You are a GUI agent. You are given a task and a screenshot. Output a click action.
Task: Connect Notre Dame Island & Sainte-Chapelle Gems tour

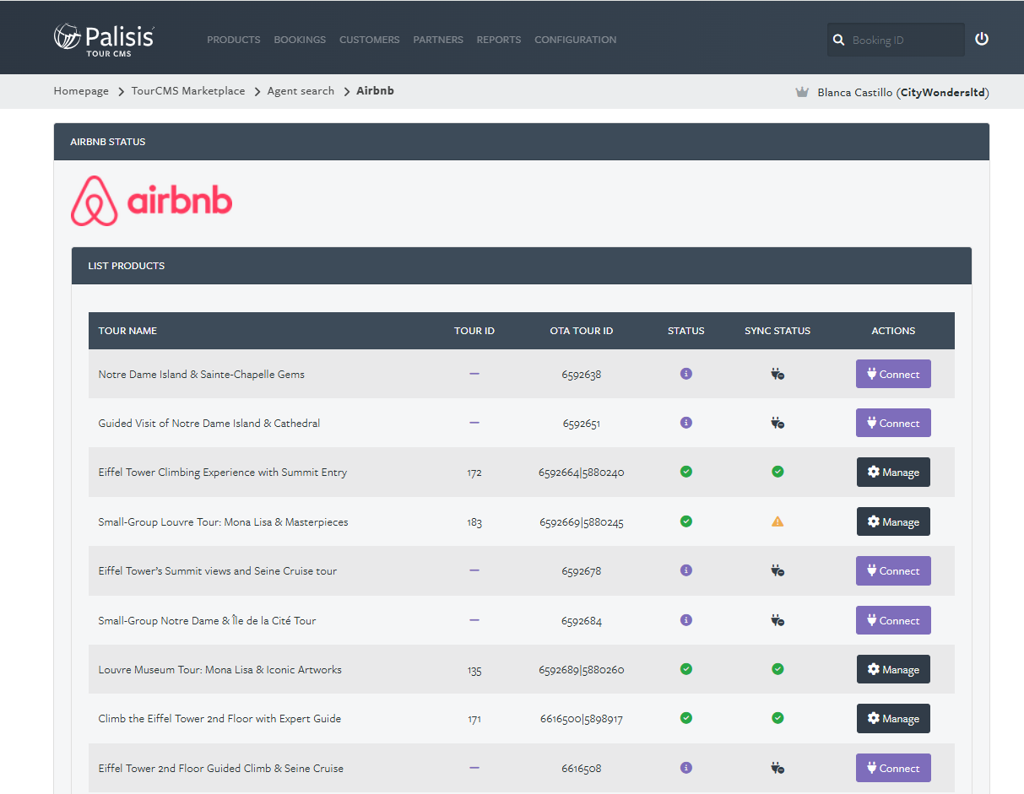pyautogui.click(x=893, y=373)
